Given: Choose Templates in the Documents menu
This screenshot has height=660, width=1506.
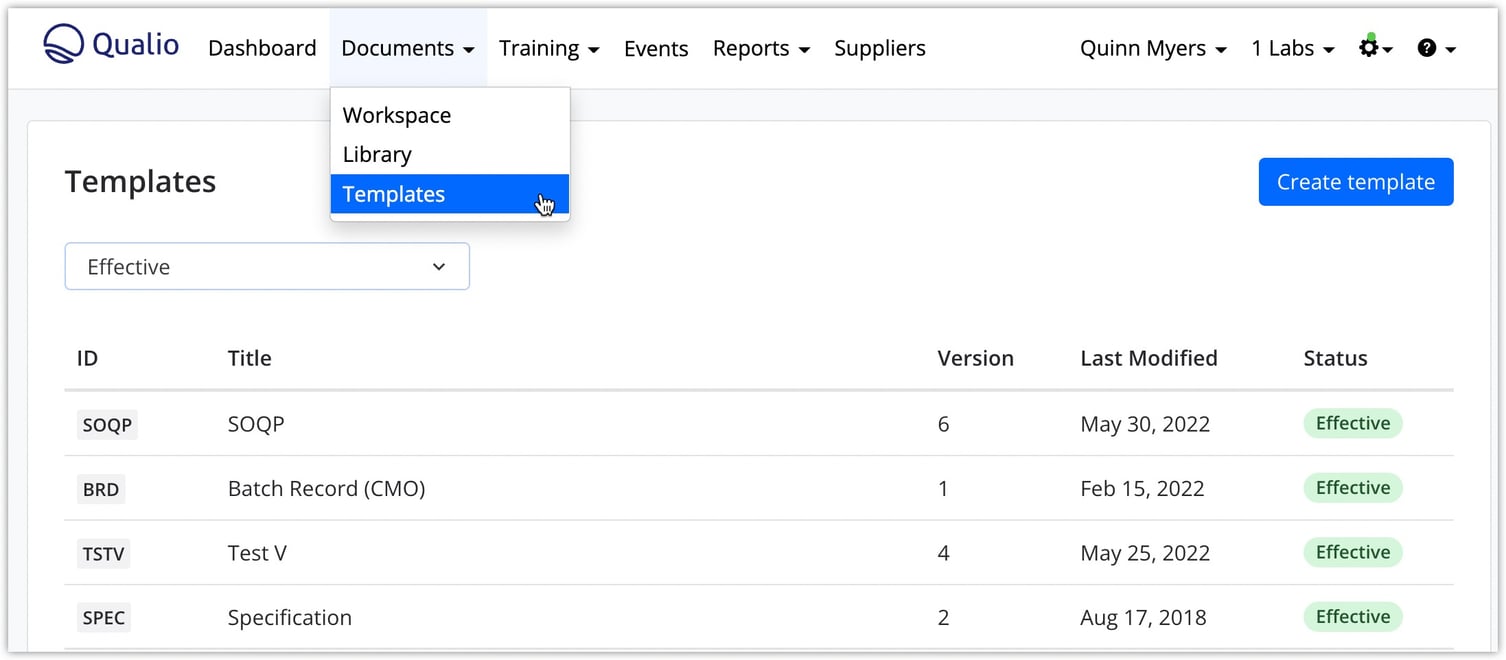Looking at the screenshot, I should coord(394,194).
